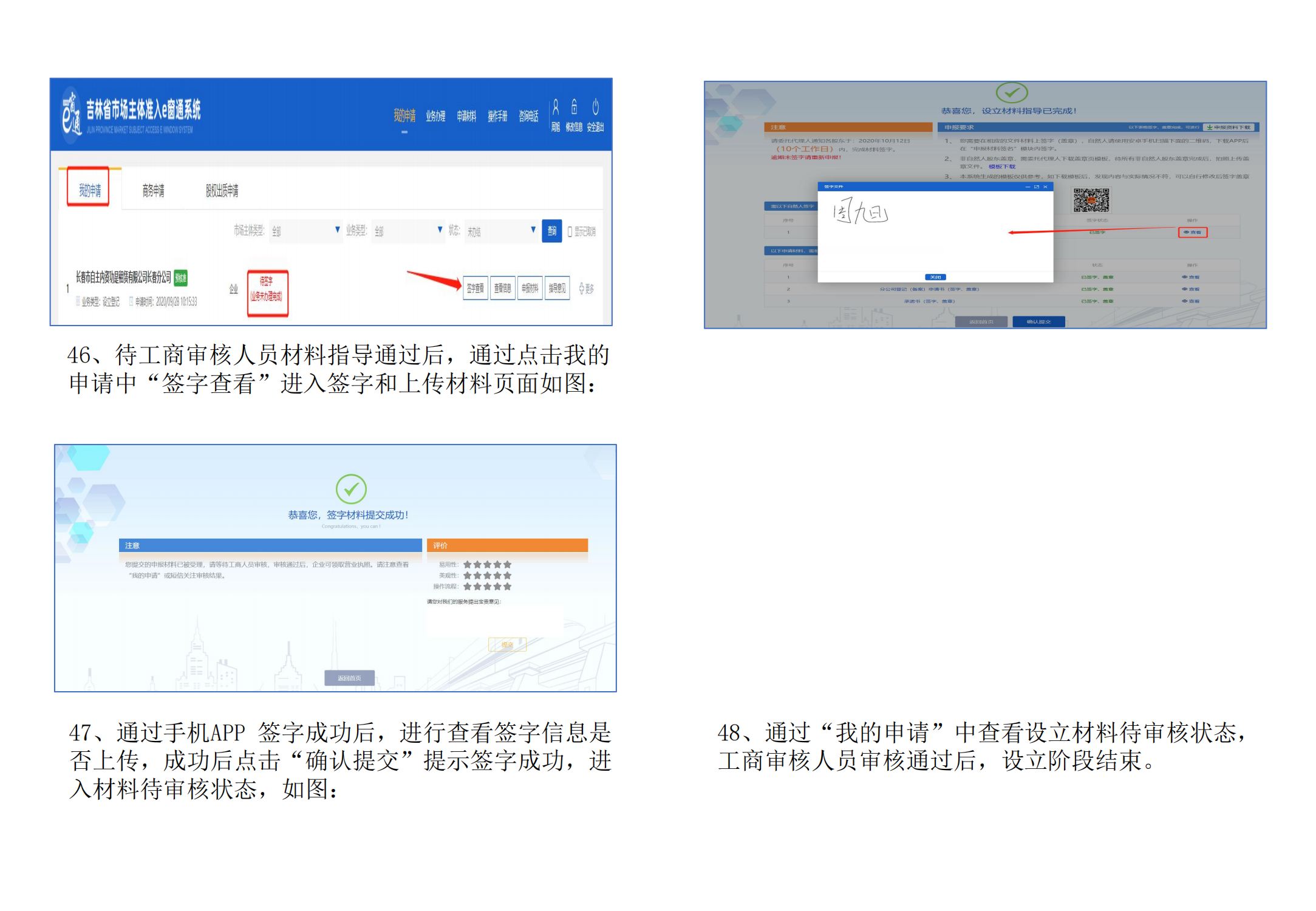1316x911 pixels.
Task: Click the QR code image
Action: click(1091, 200)
